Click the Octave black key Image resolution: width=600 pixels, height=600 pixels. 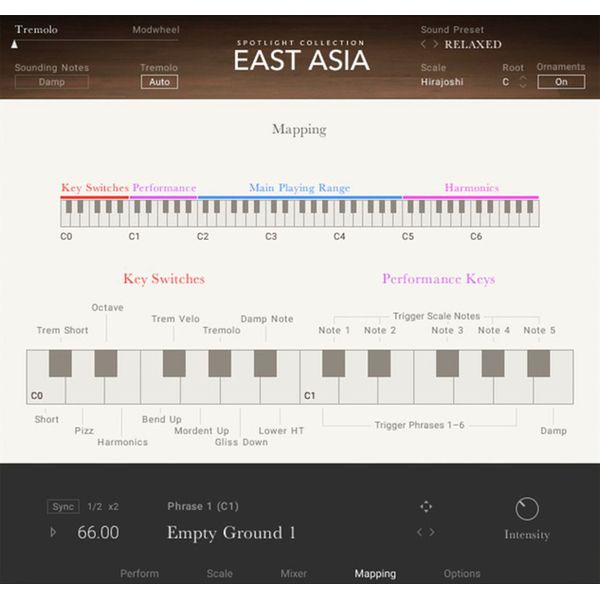click(x=106, y=363)
